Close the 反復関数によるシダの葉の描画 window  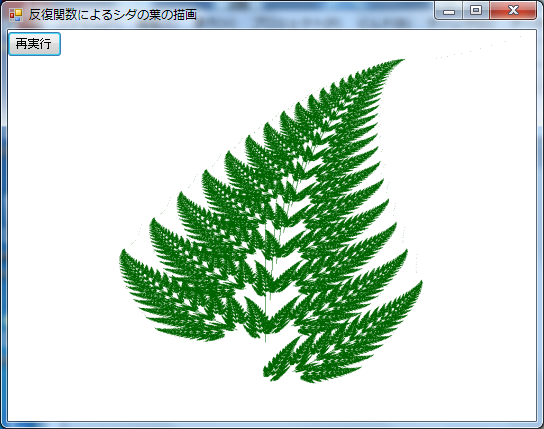[513, 11]
